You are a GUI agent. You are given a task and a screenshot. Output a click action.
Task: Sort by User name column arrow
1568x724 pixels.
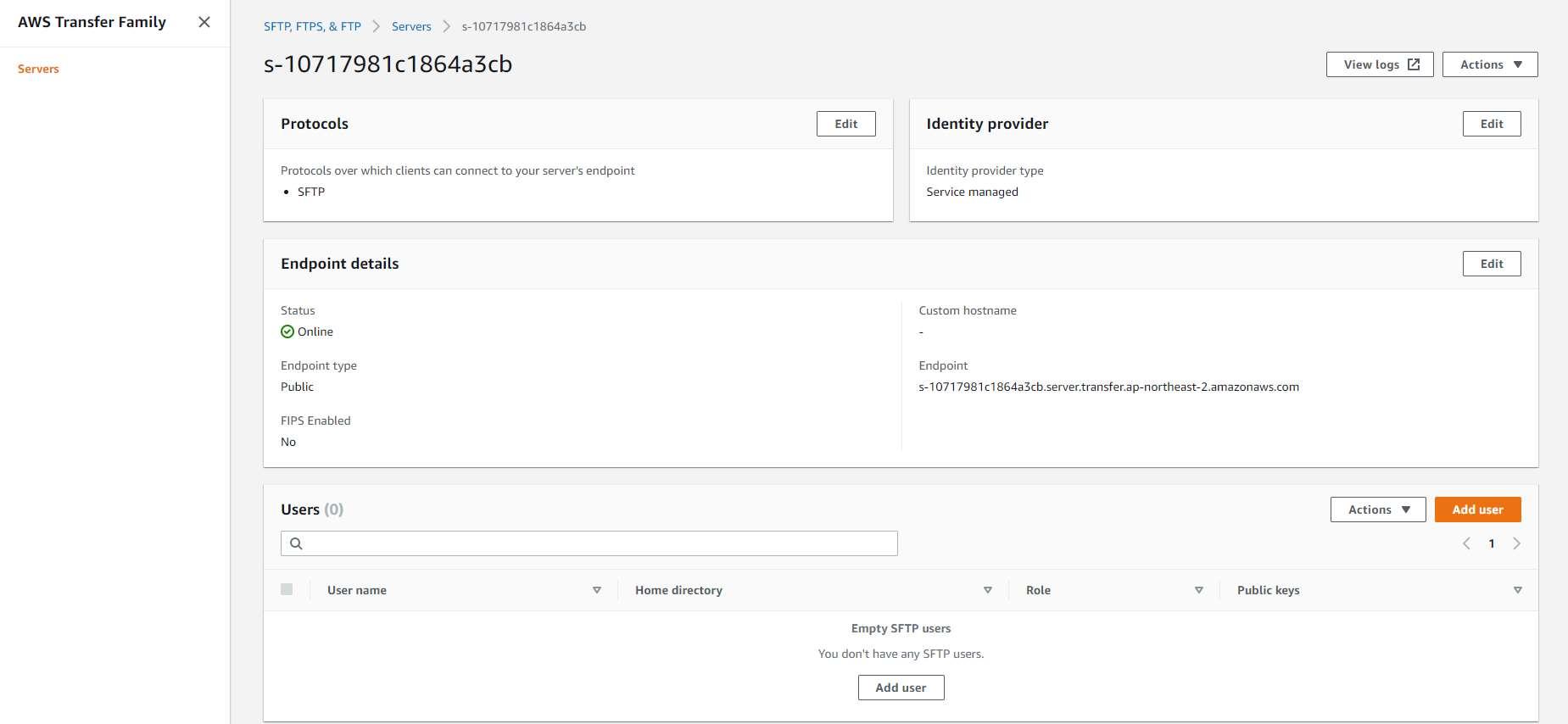597,590
